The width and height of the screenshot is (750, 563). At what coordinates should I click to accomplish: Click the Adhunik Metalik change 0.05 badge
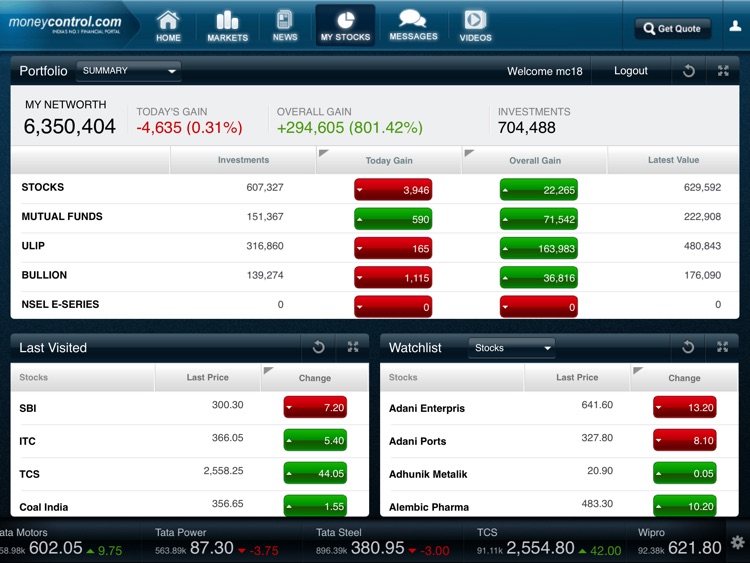point(685,473)
